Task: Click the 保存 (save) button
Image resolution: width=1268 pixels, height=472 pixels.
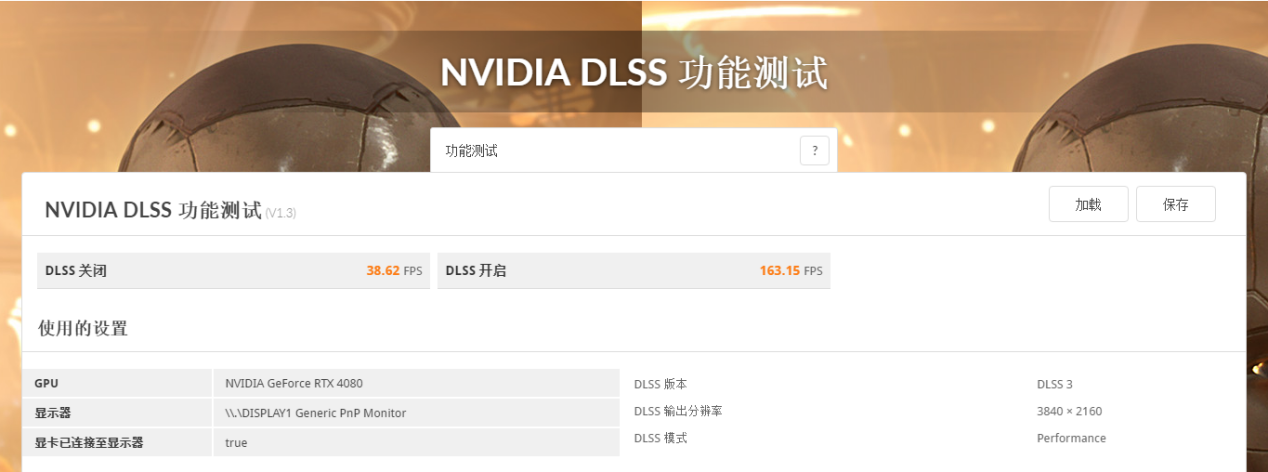Action: click(1176, 204)
